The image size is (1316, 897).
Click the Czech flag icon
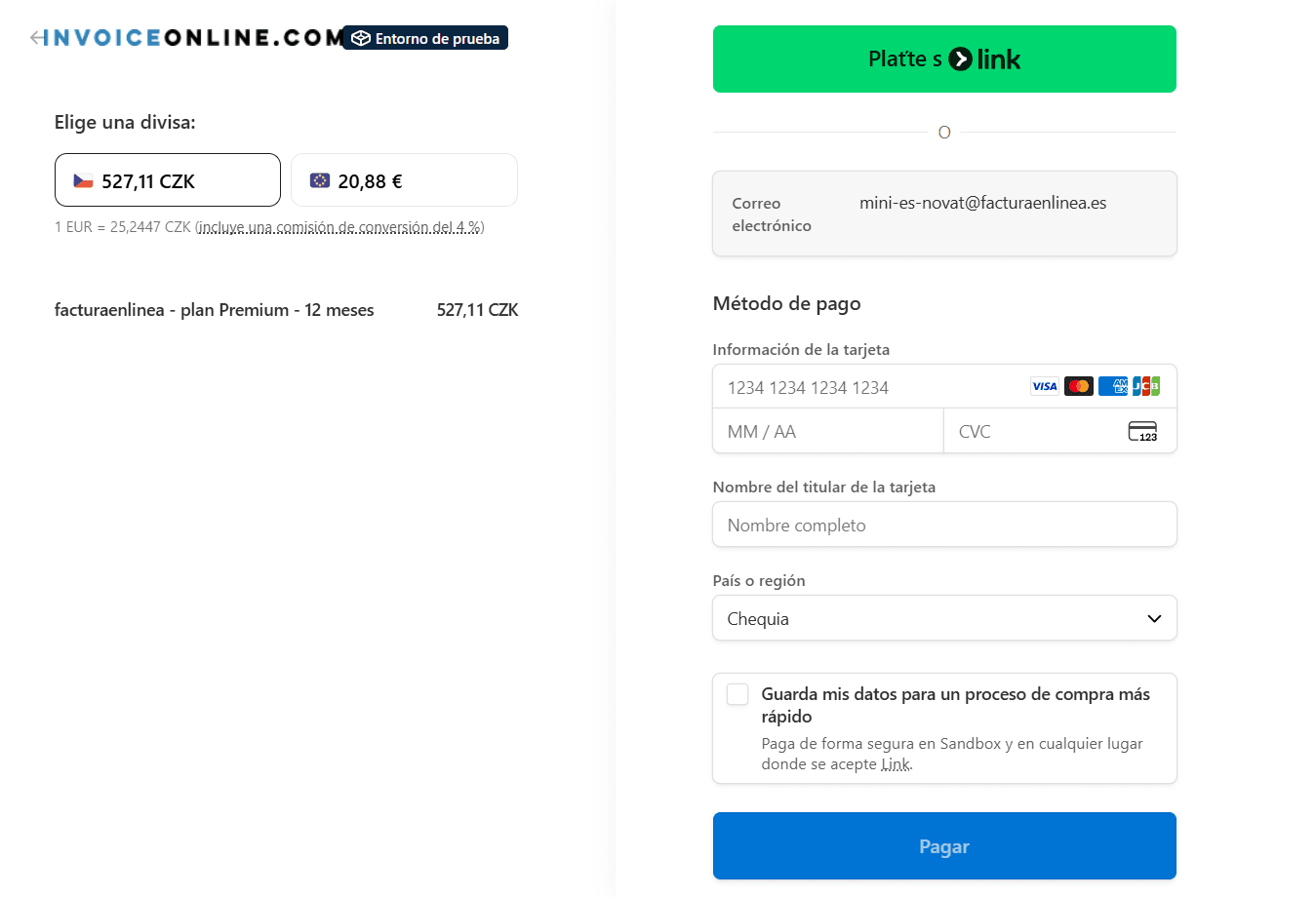84,180
